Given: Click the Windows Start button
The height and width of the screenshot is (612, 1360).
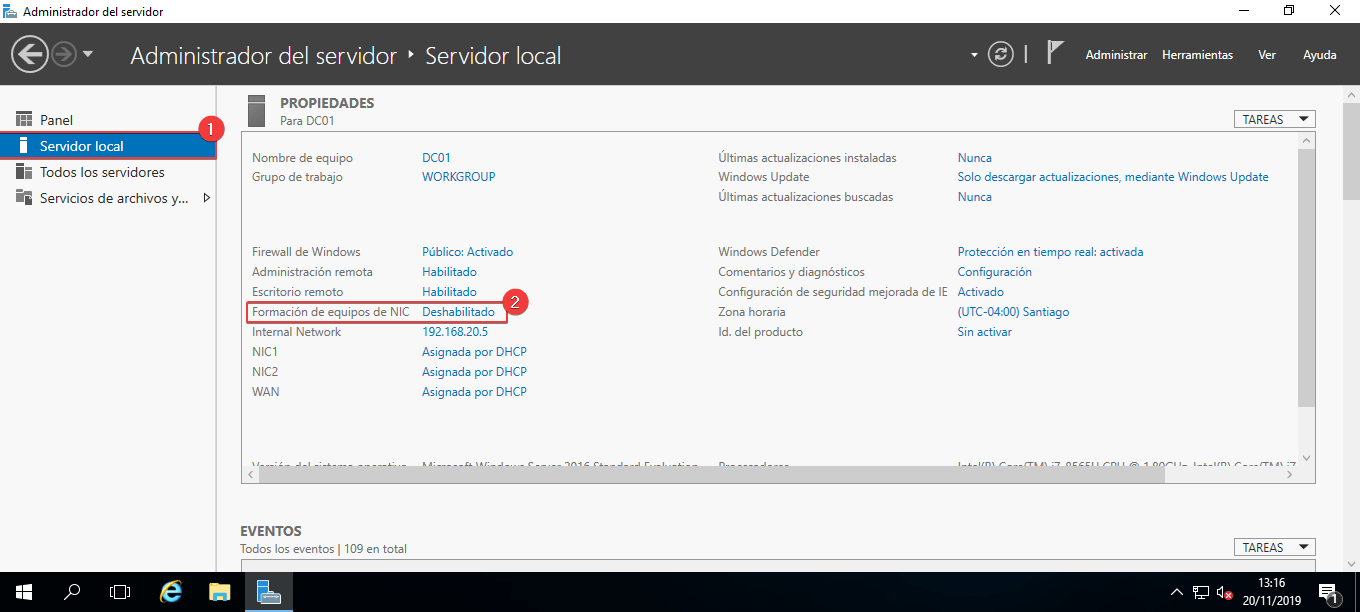Looking at the screenshot, I should 22,591.
